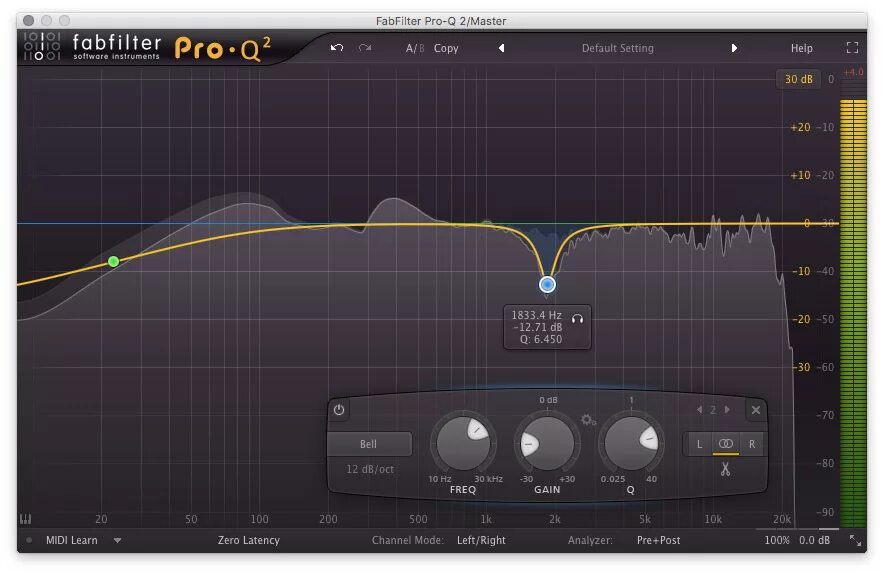Copy settings with the Copy button

coord(446,48)
